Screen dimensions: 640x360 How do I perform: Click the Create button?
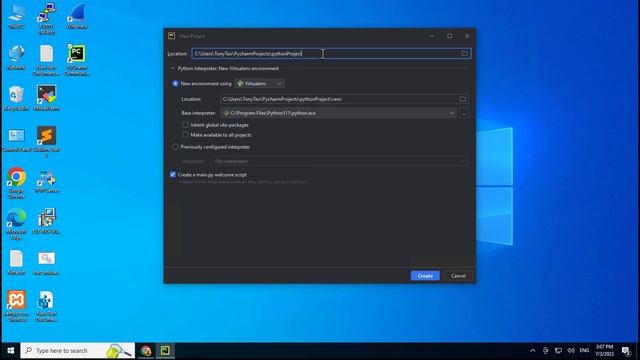point(425,276)
